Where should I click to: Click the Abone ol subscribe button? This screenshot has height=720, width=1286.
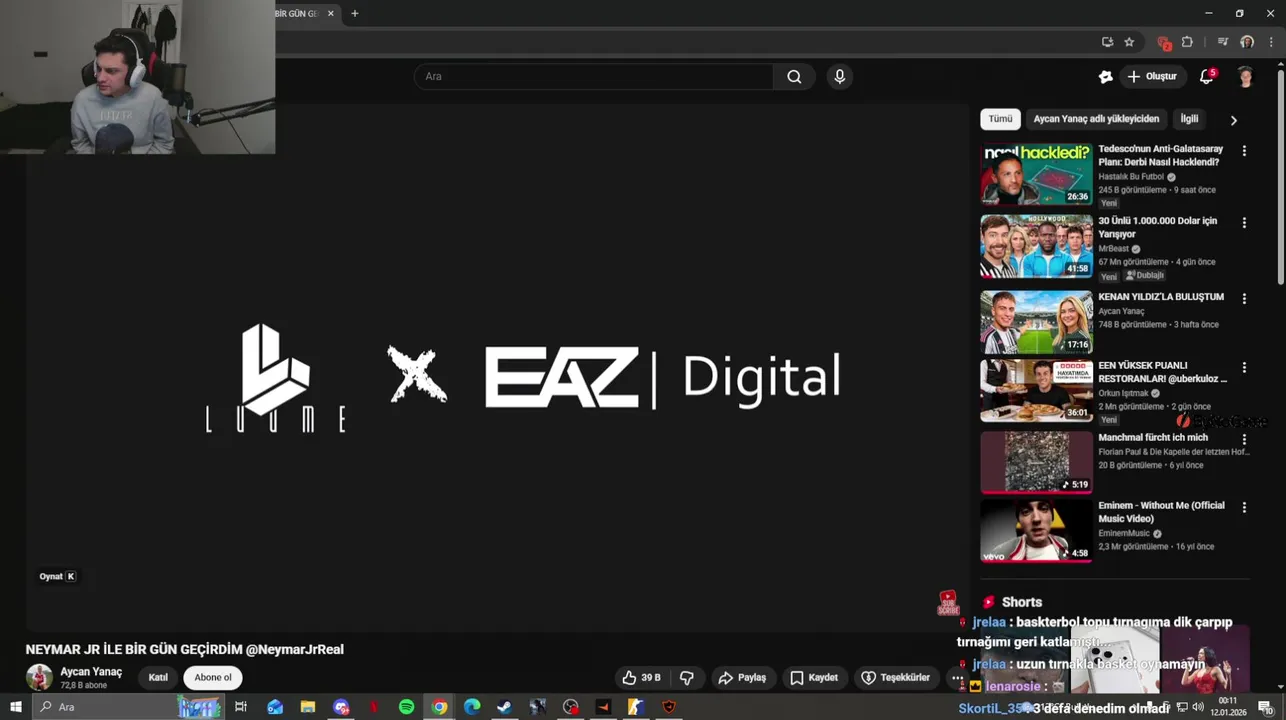pos(213,678)
